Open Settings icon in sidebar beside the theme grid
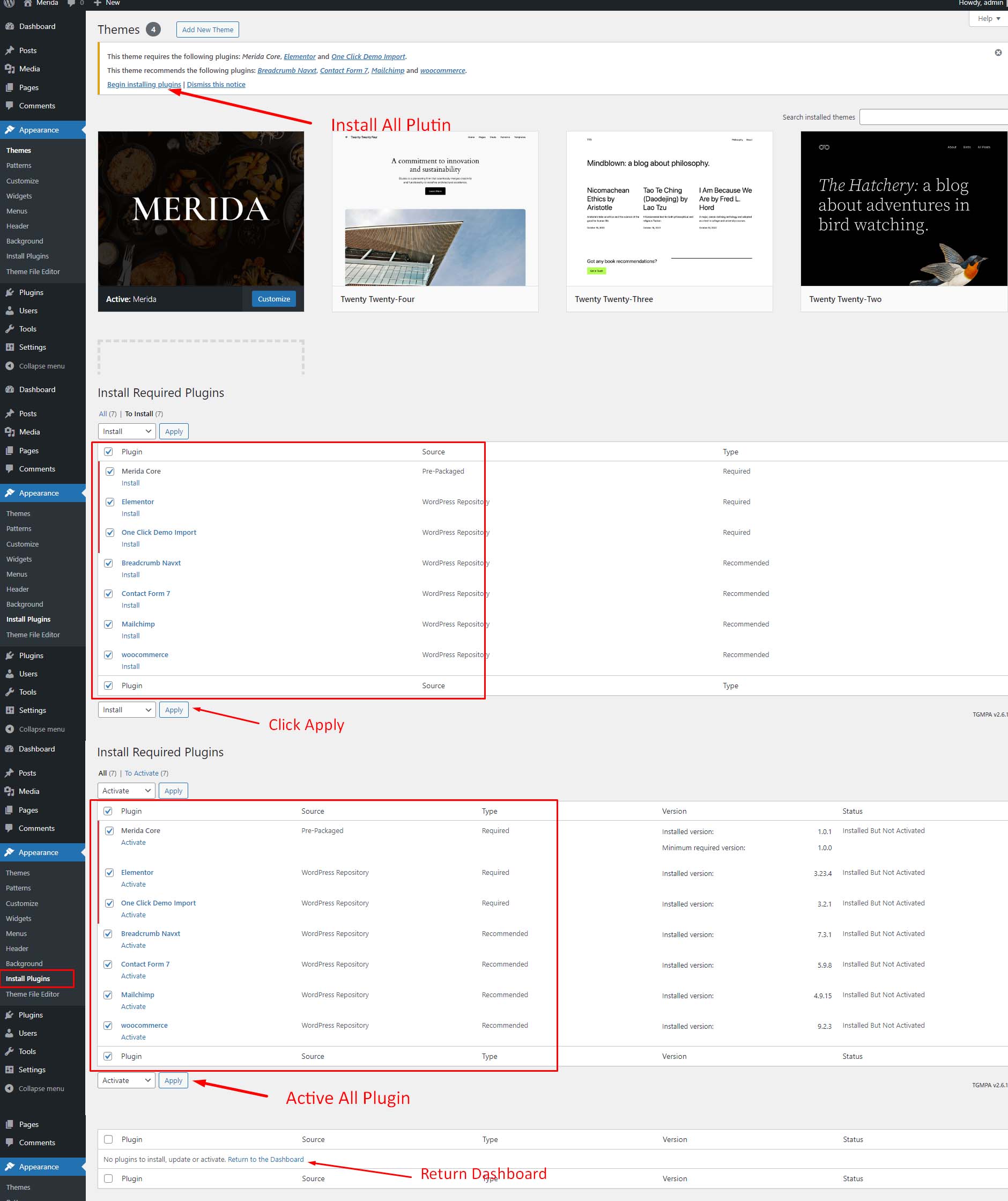The height and width of the screenshot is (1201, 1008). tap(10, 347)
